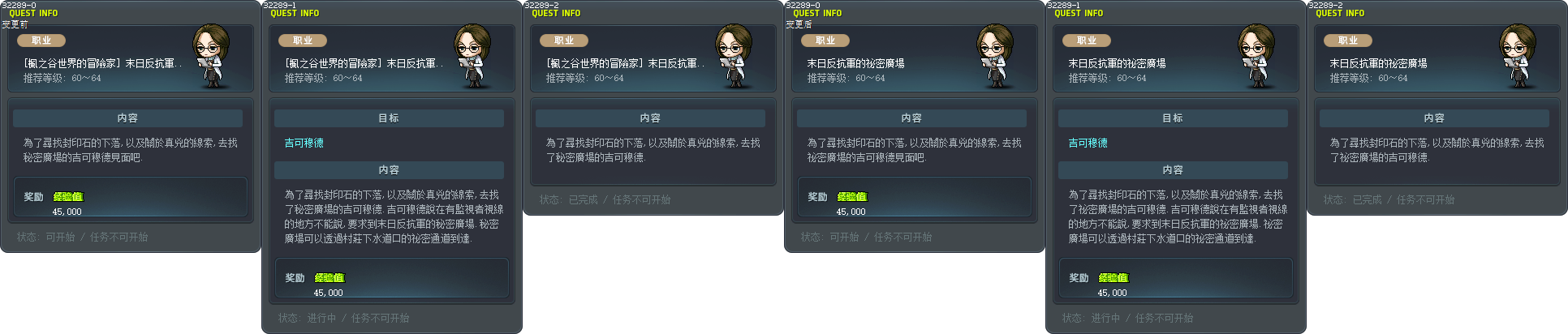Select the 职业 badge in the 变更后 panel
The width and height of the screenshot is (1568, 334).
825,41
